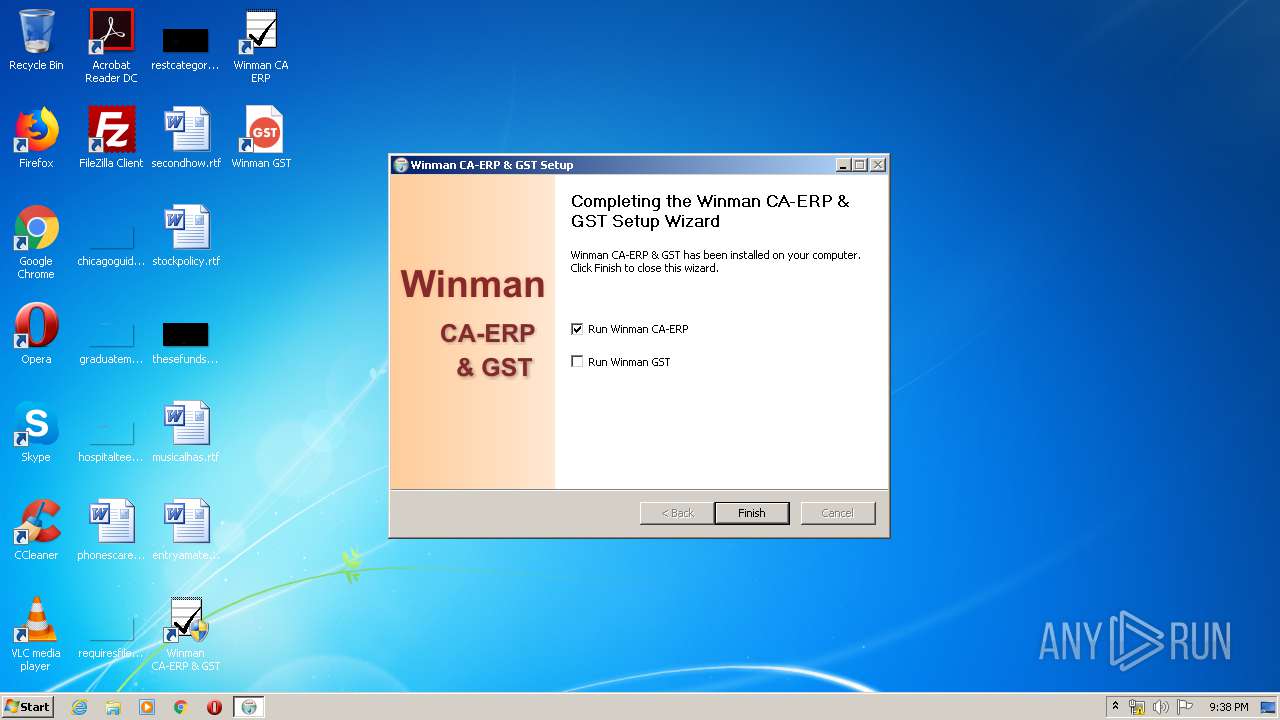Select hospitaltee... desktop file
This screenshot has width=1280, height=720.
click(x=111, y=441)
